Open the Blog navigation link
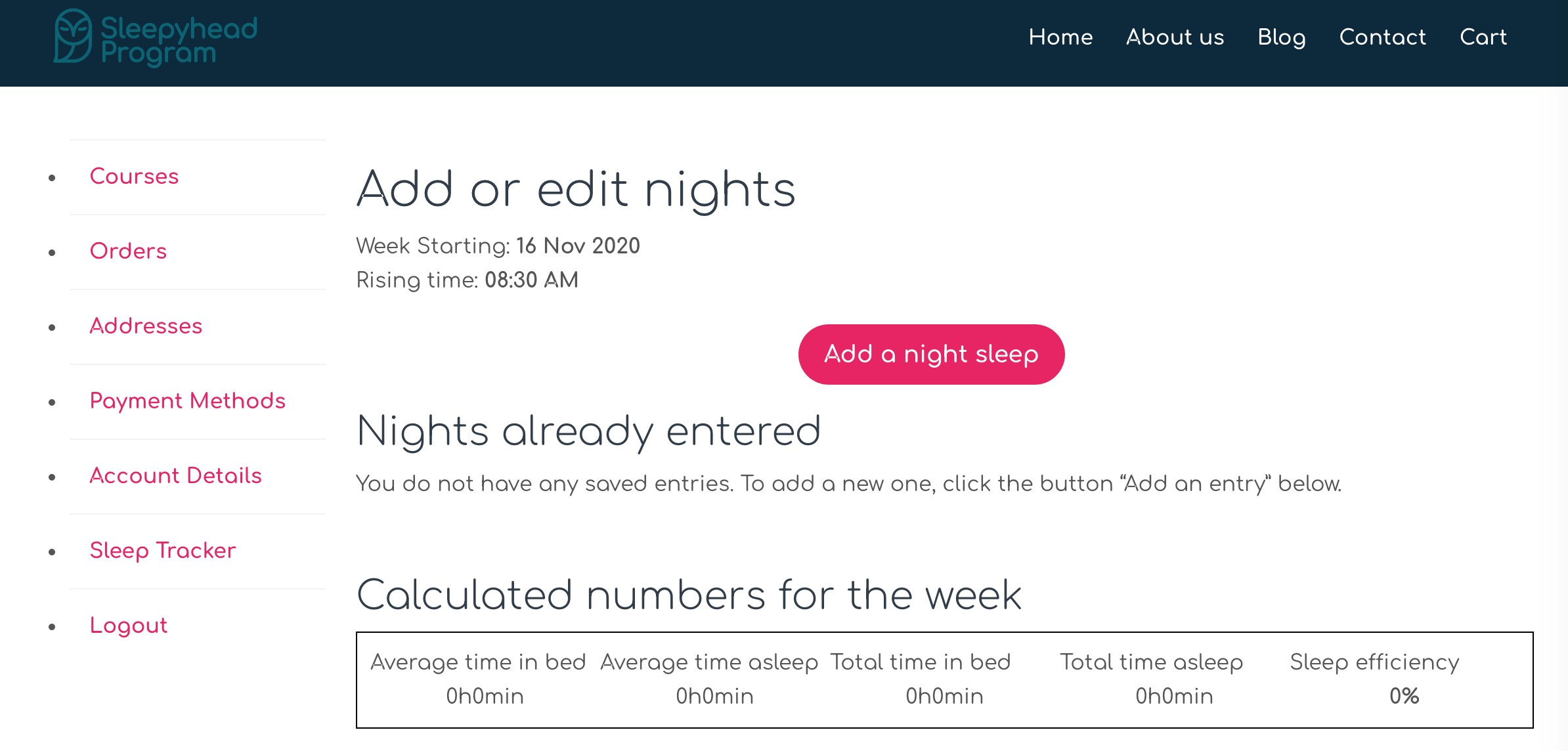This screenshot has height=751, width=1568. coord(1282,37)
